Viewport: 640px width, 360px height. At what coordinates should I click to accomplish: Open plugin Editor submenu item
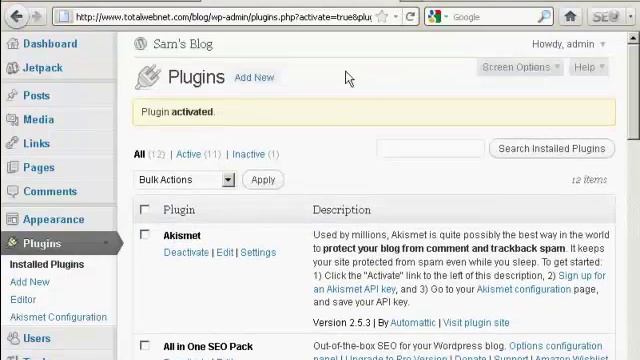coord(23,300)
